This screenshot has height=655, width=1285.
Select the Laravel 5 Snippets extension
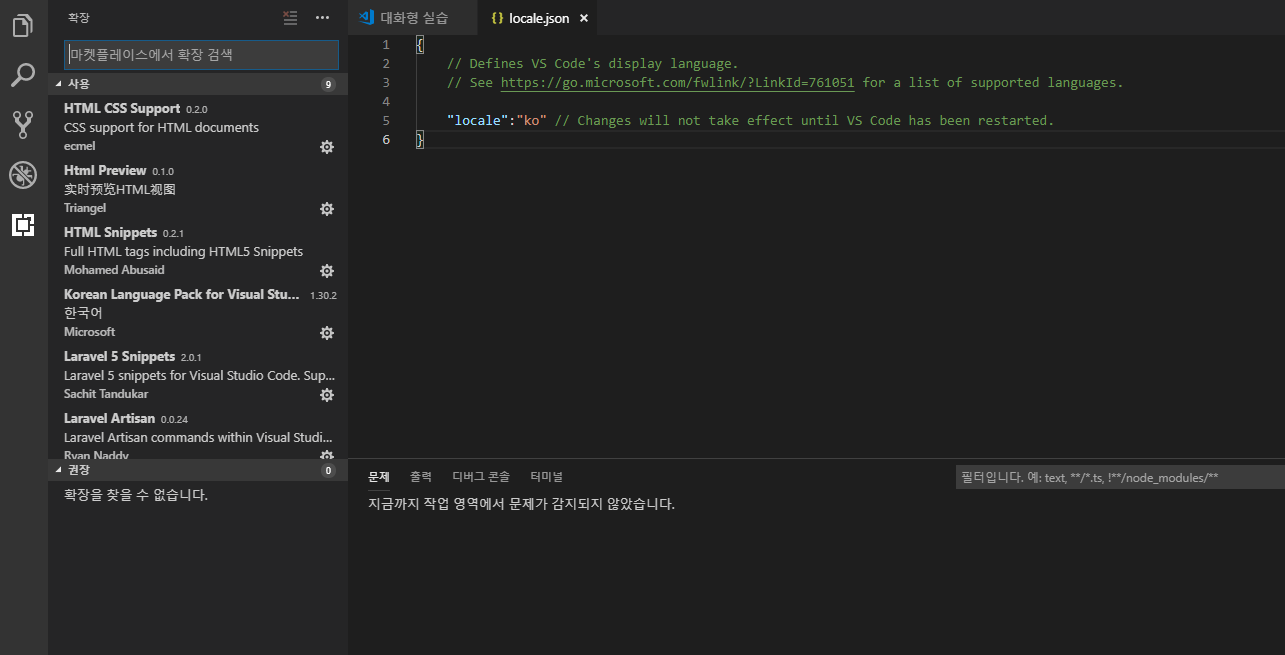[198, 375]
